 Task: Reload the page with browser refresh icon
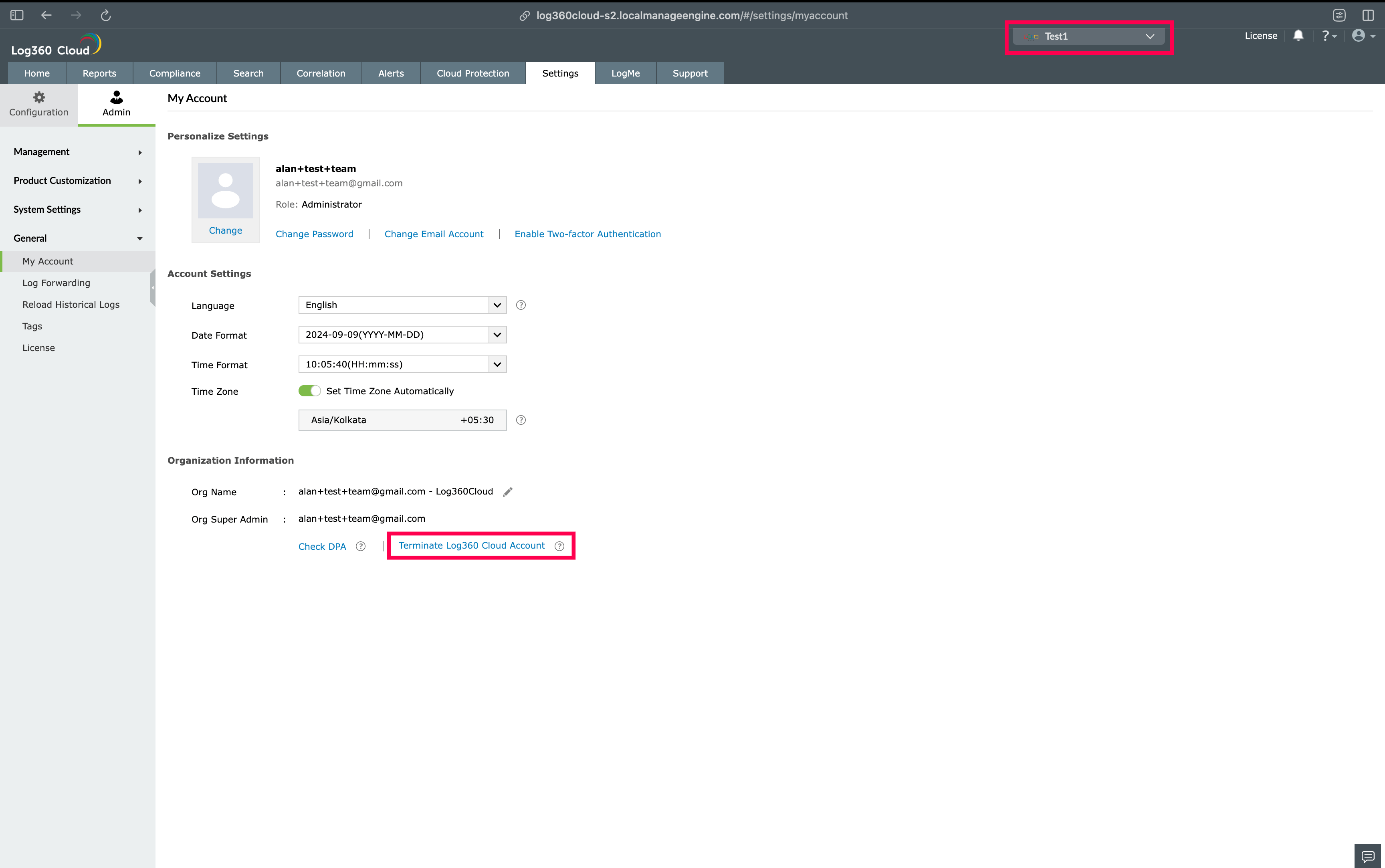coord(106,16)
